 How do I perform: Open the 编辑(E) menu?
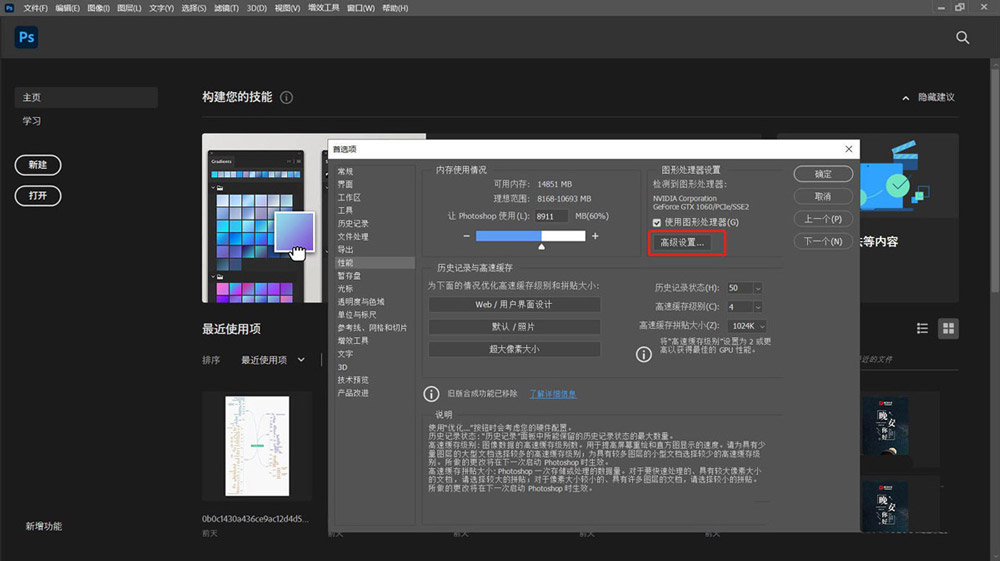[67, 8]
